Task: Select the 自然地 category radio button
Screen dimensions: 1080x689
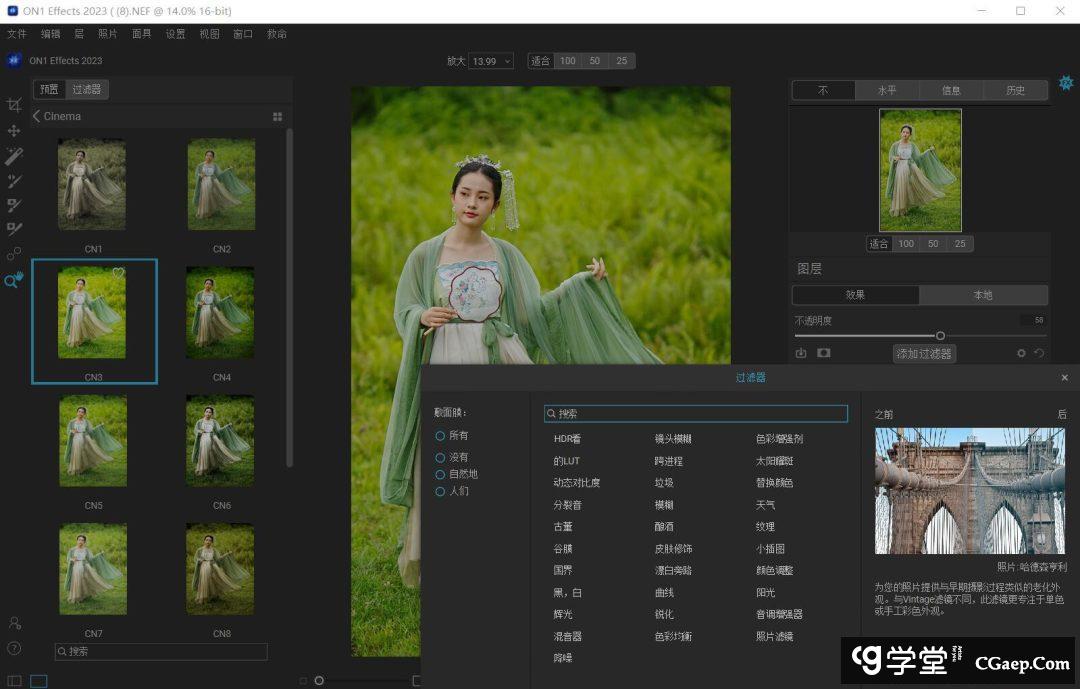Action: pos(440,474)
